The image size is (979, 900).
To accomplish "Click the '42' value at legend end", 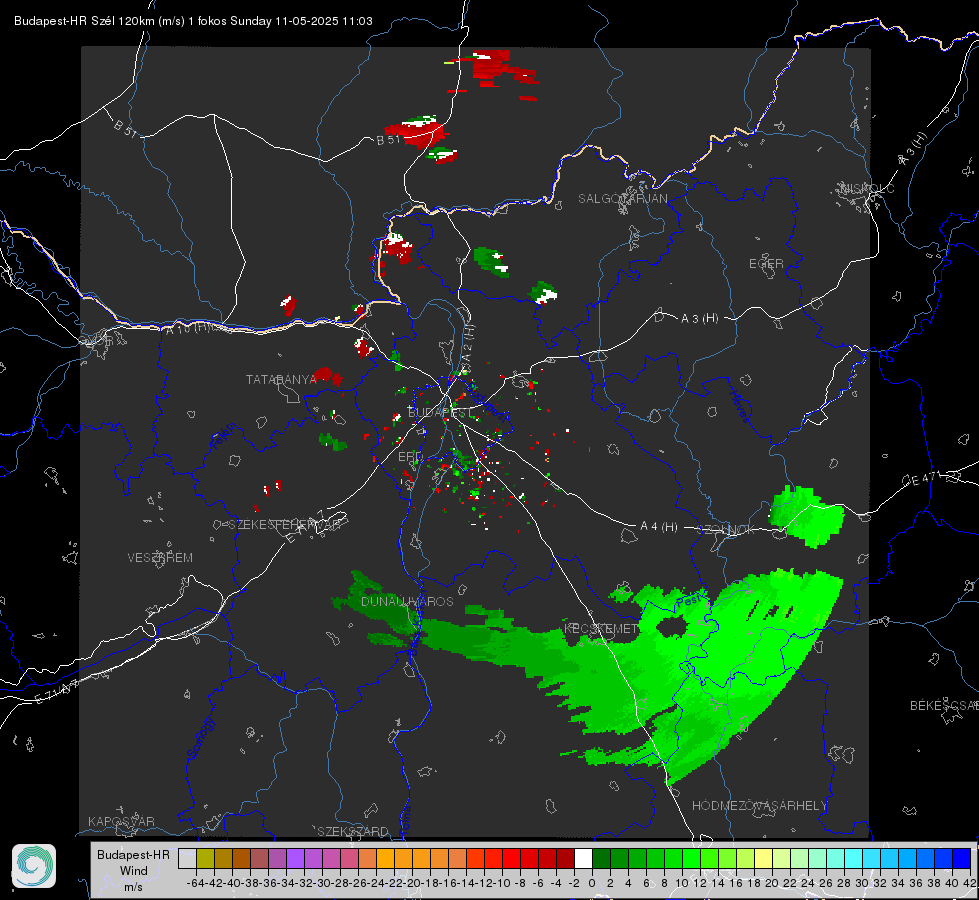I will (969, 883).
